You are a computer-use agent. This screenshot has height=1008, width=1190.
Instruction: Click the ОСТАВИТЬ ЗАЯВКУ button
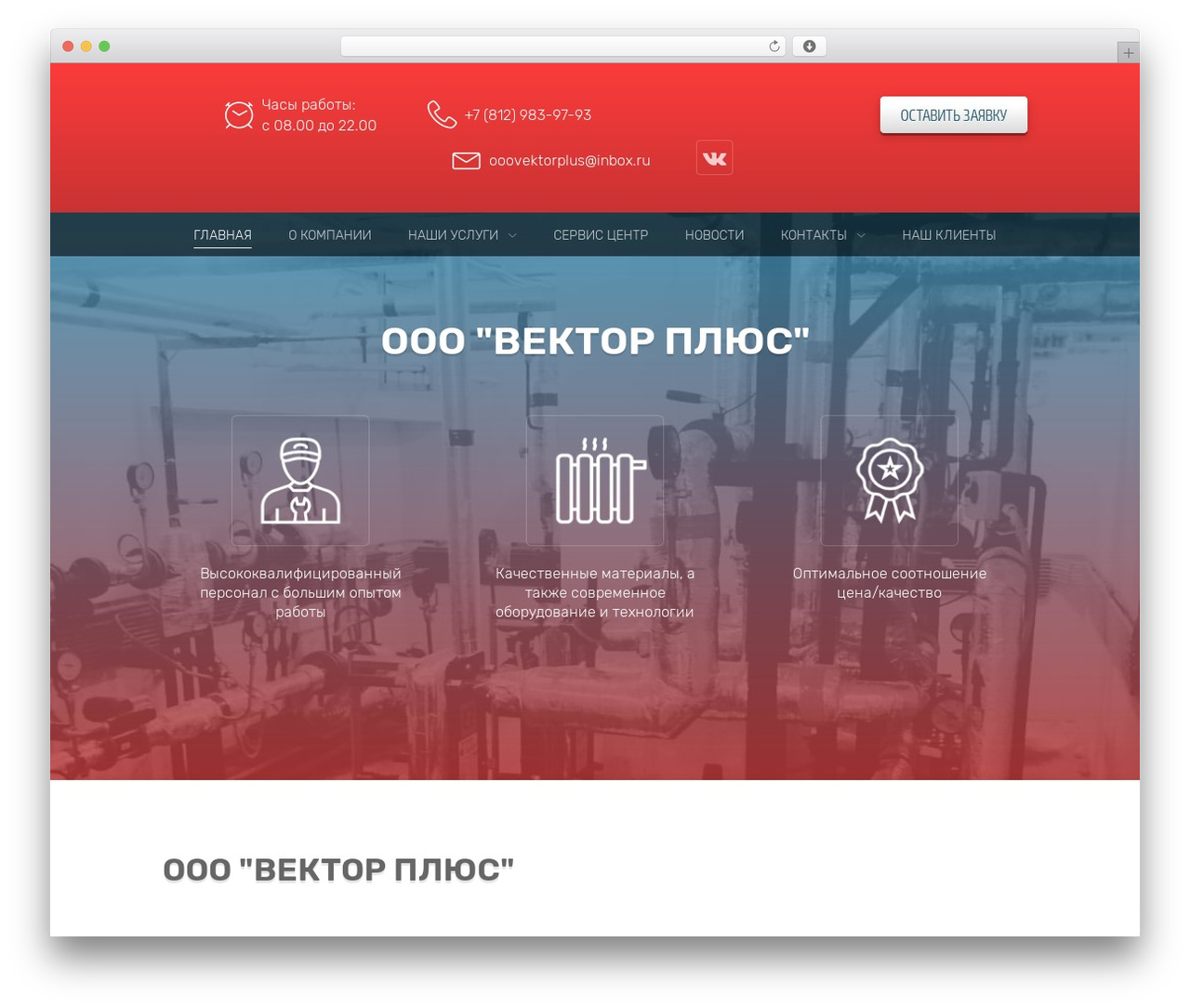954,115
